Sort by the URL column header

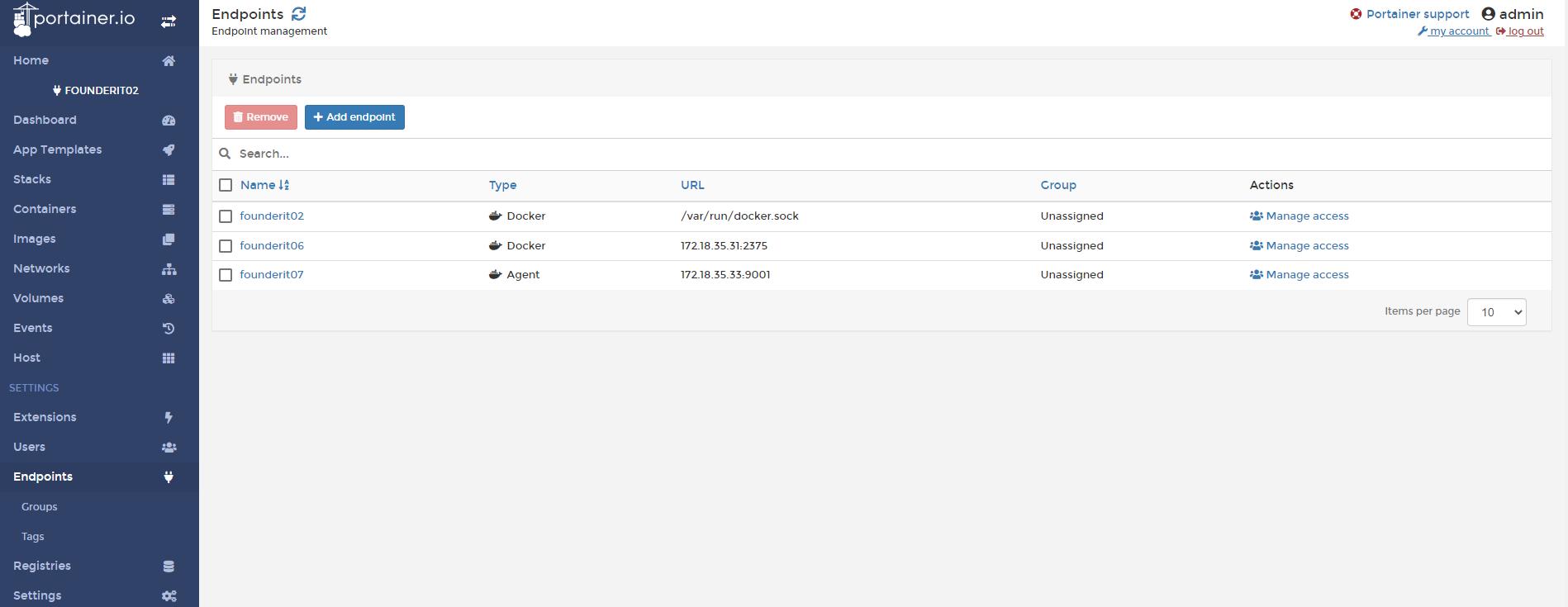pyautogui.click(x=692, y=185)
